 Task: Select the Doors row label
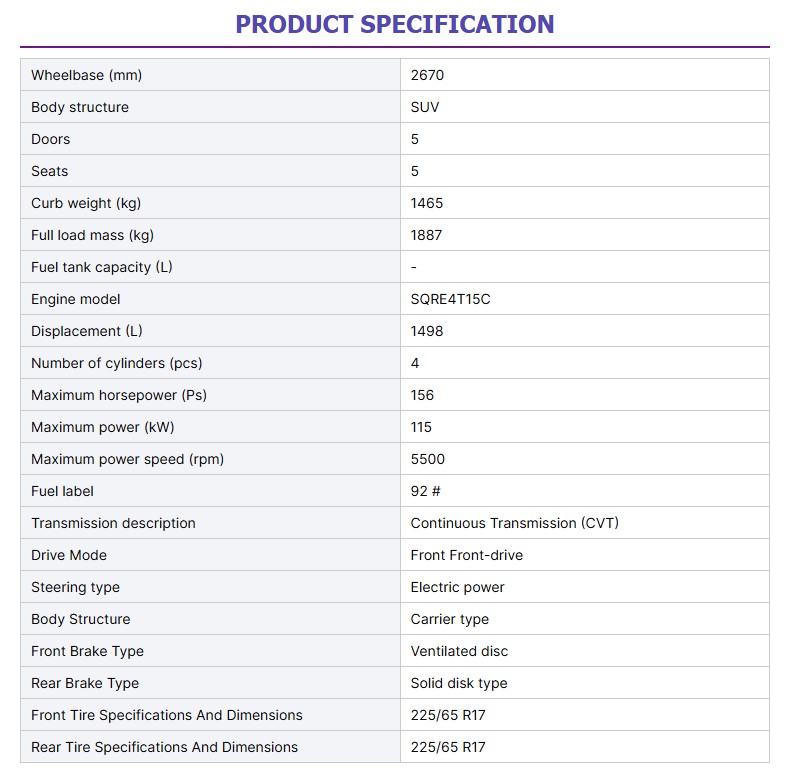click(x=51, y=139)
